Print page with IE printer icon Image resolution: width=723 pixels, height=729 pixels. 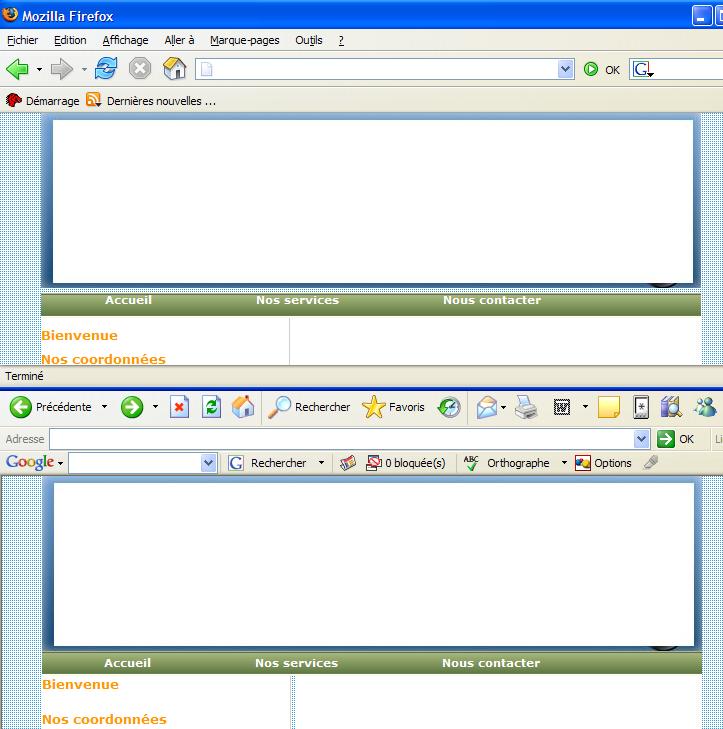[x=526, y=407]
